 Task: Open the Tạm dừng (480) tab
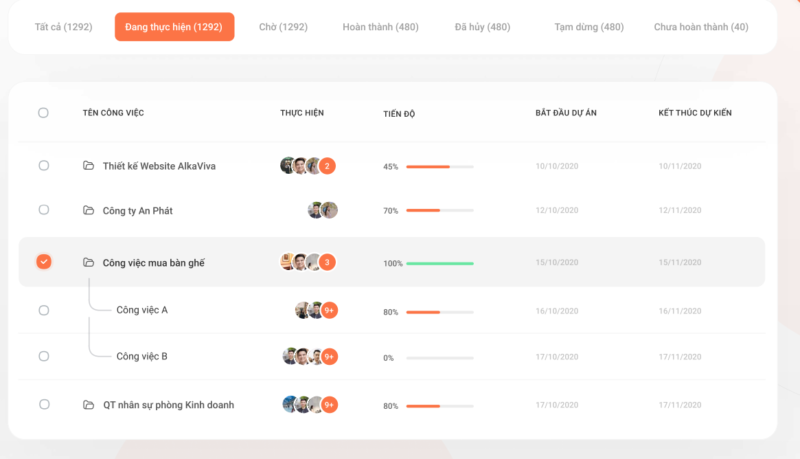click(589, 27)
